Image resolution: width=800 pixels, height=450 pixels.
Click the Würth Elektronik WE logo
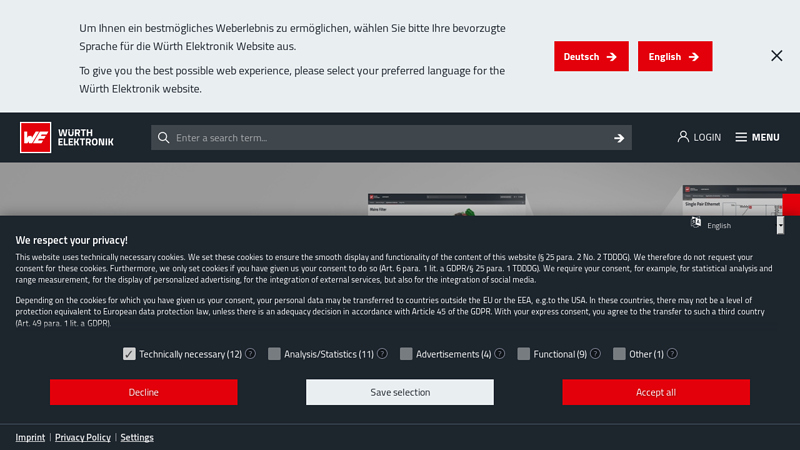click(35, 137)
